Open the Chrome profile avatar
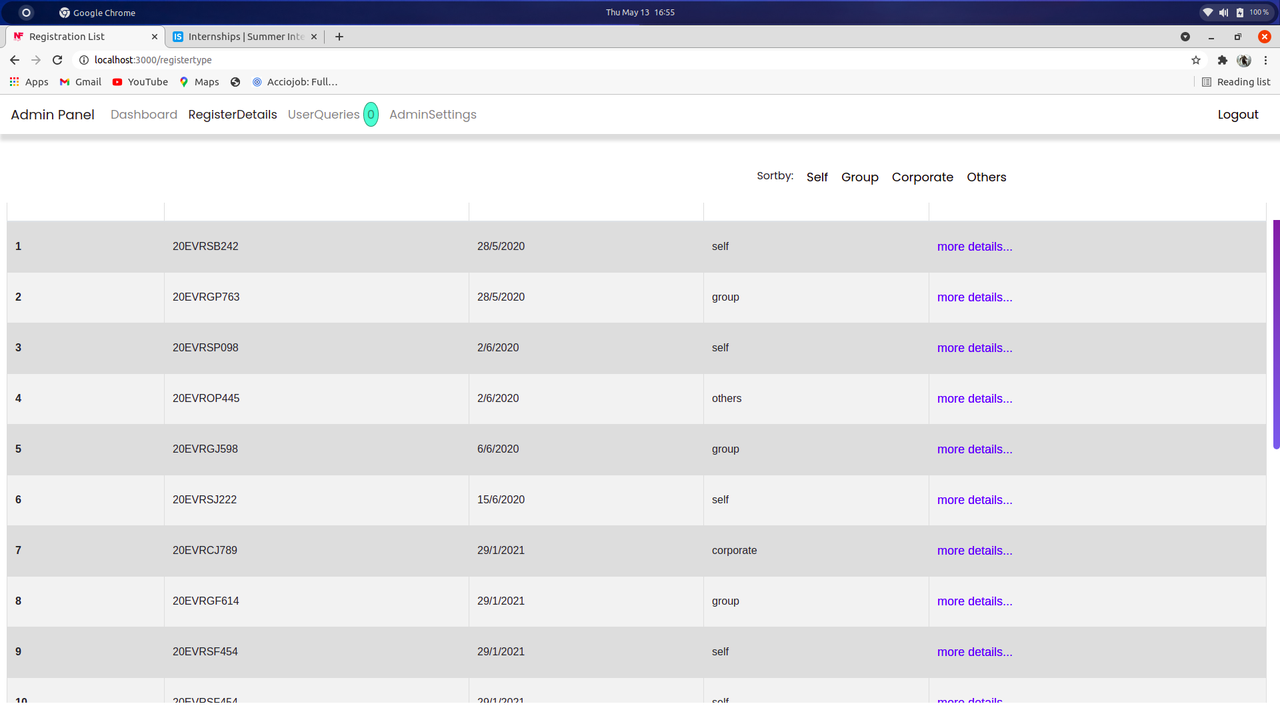This screenshot has height=720, width=1280. [x=1244, y=60]
